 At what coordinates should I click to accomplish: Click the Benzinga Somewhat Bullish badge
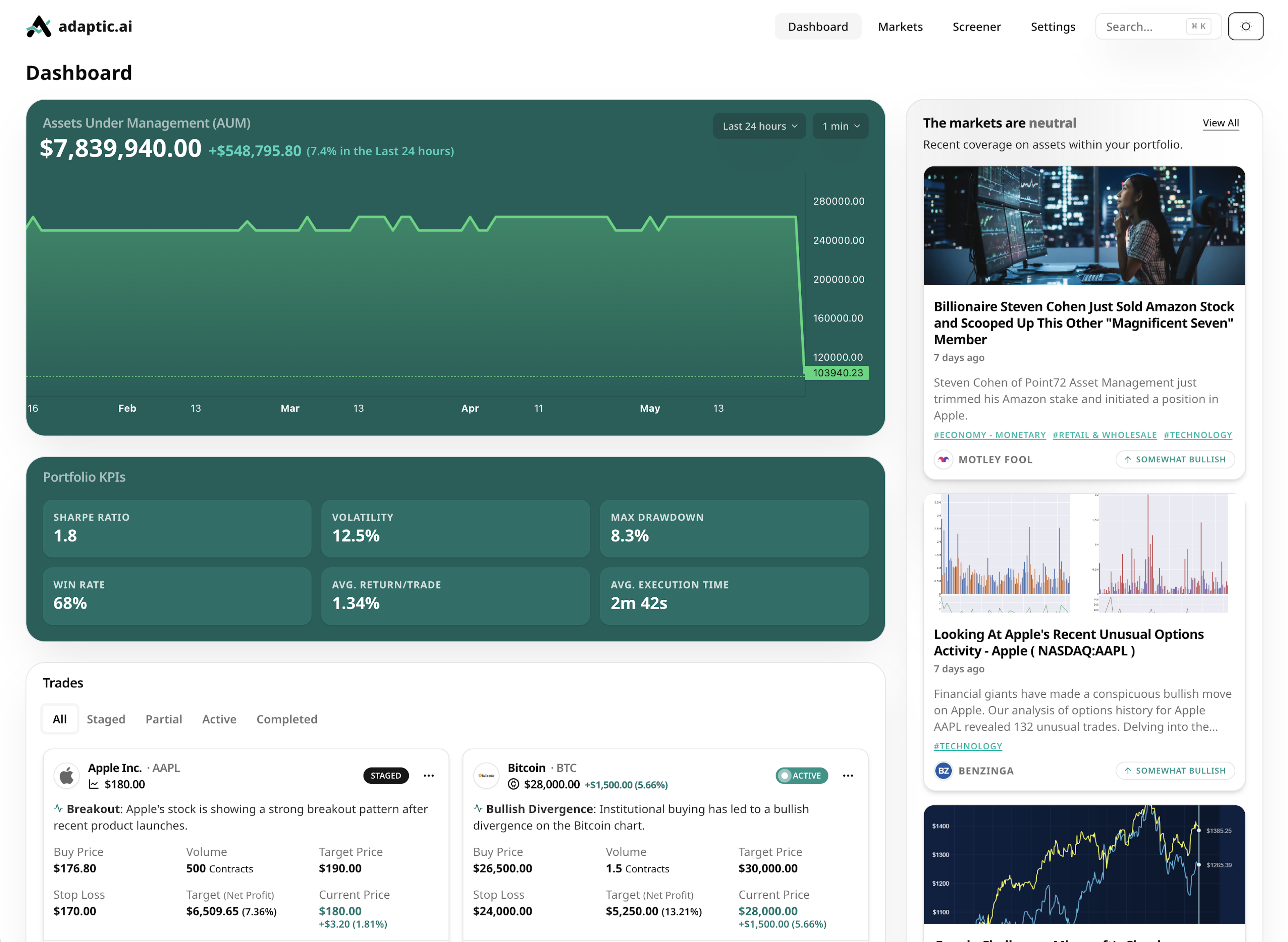tap(1175, 771)
